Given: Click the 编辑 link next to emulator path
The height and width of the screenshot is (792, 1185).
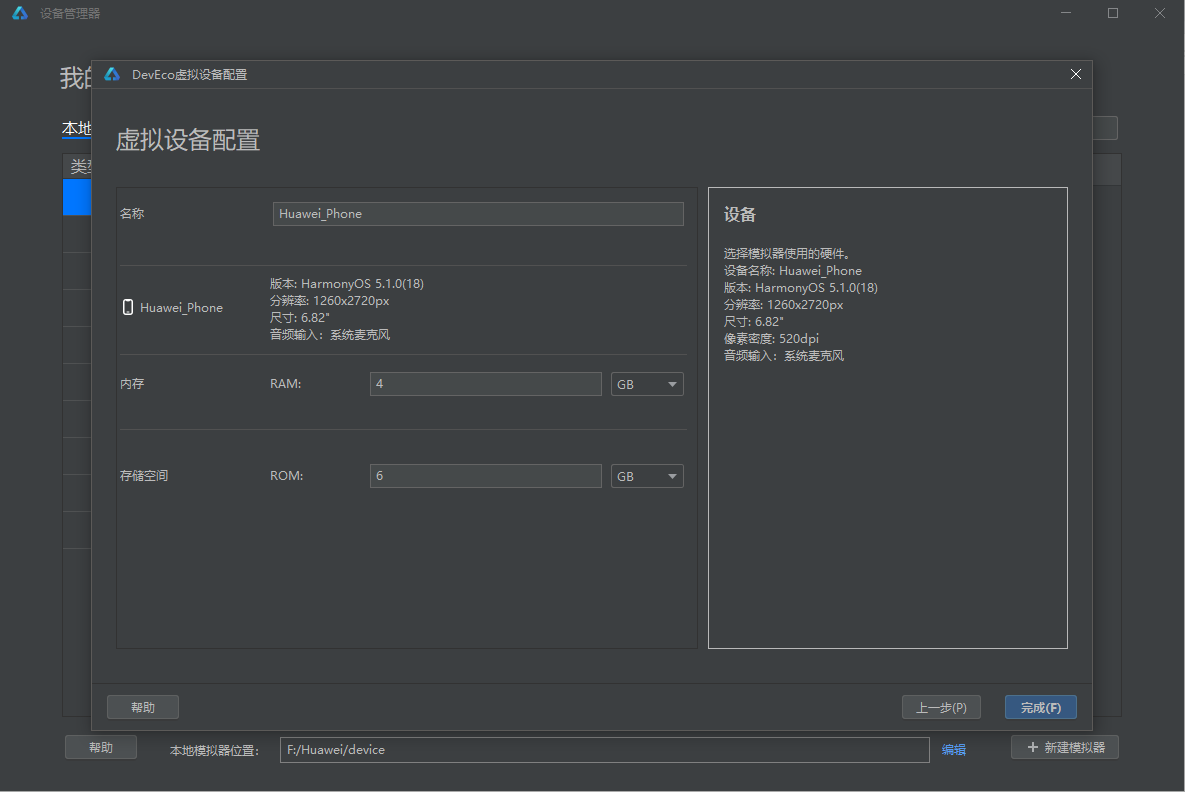Looking at the screenshot, I should [954, 750].
